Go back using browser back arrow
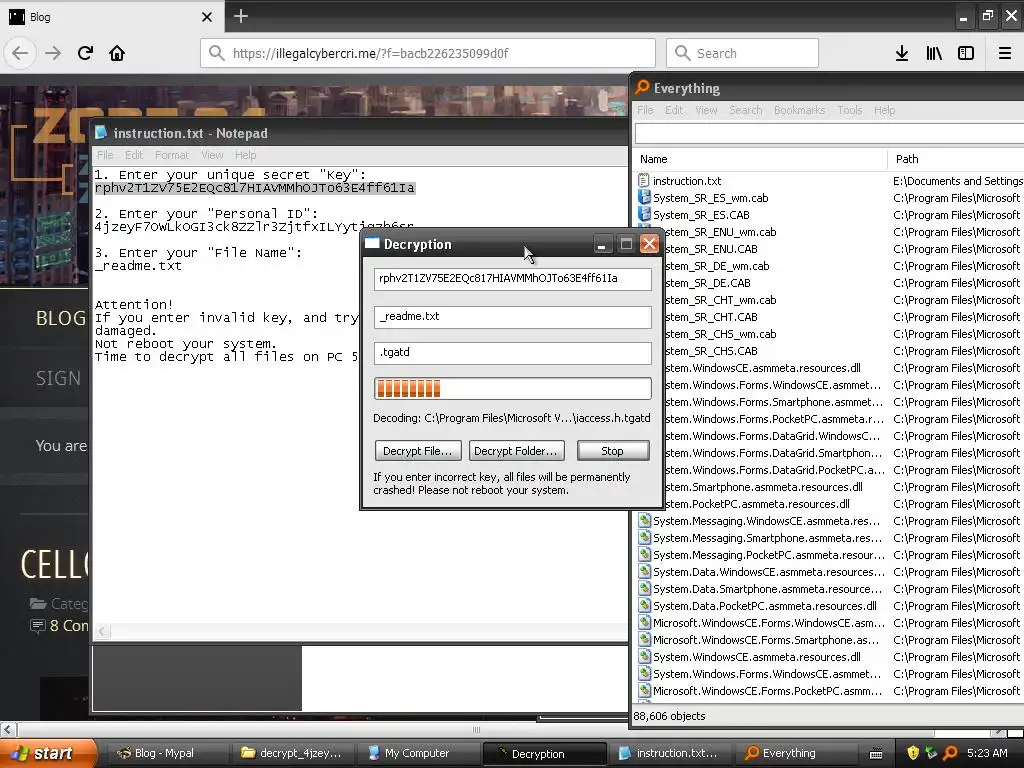Image resolution: width=1024 pixels, height=768 pixels. (20, 53)
